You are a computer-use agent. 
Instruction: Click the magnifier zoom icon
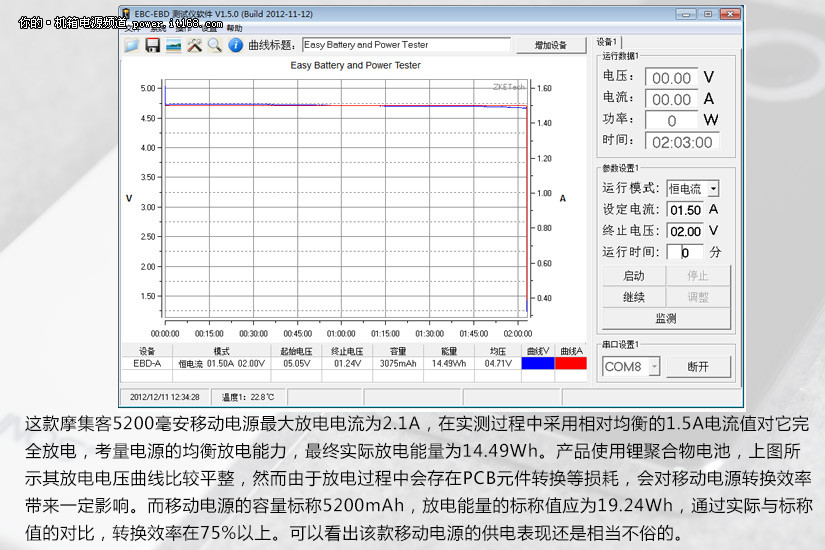[215, 45]
